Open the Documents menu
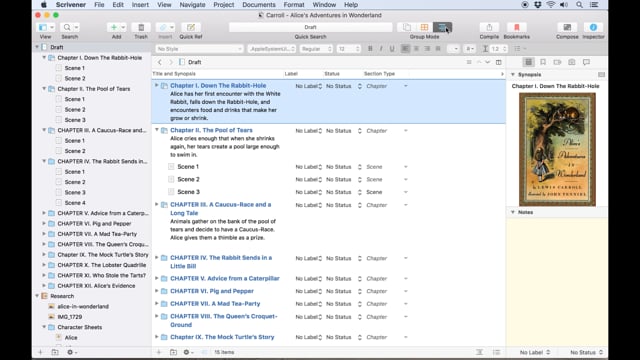Viewport: 640px width, 360px height. point(259,5)
